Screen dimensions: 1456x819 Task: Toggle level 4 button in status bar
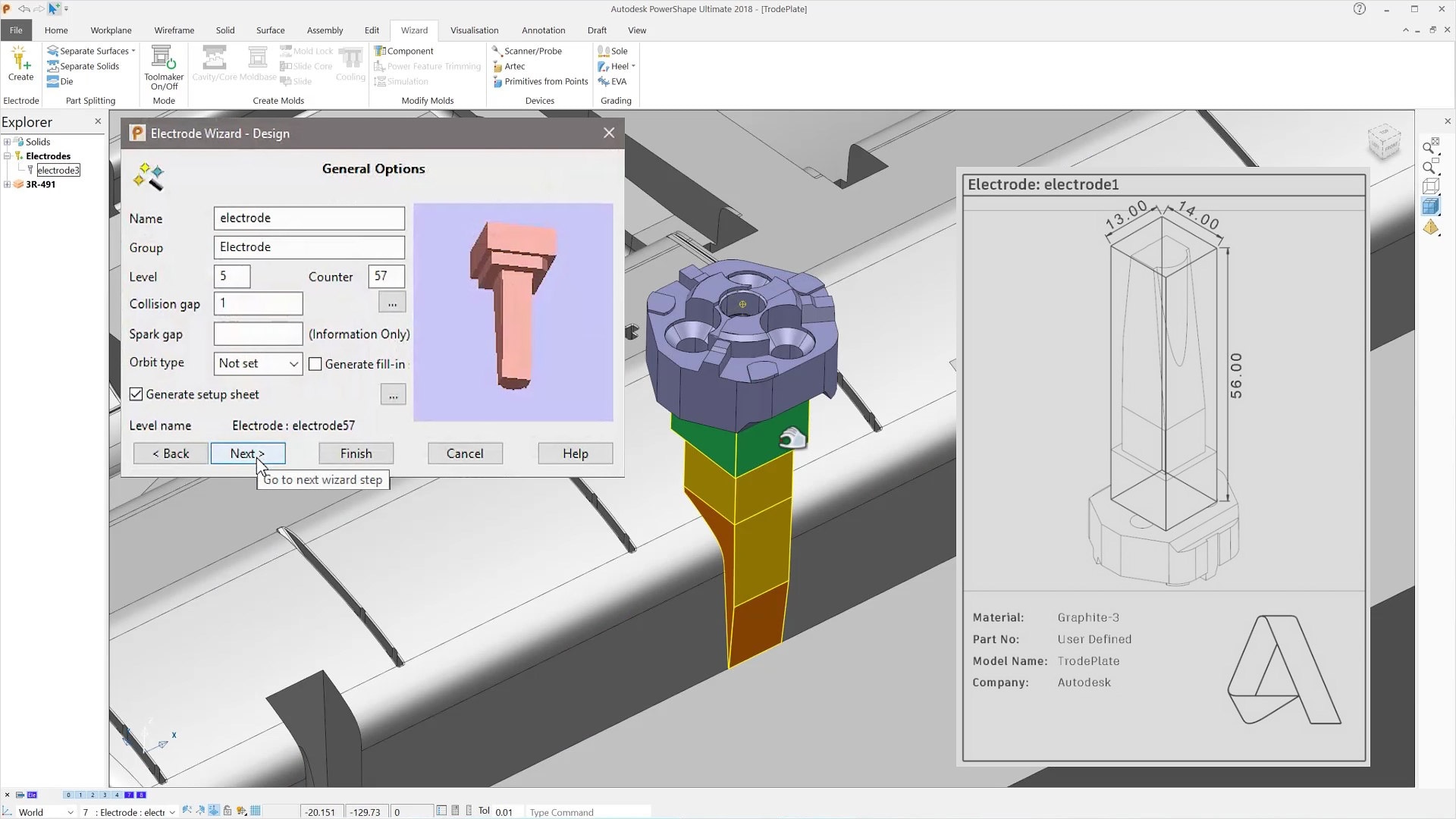(117, 795)
